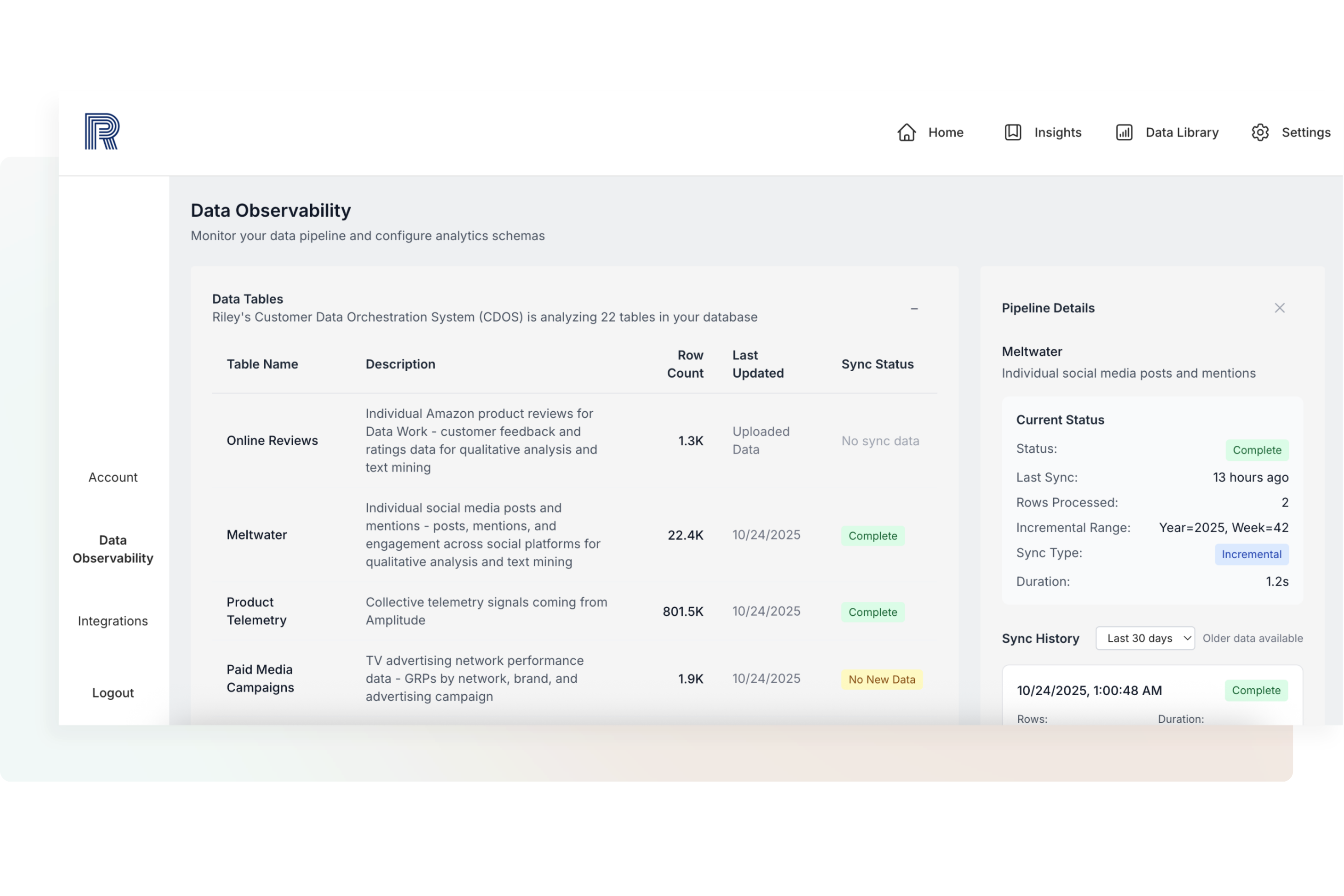Image resolution: width=1344 pixels, height=896 pixels.
Task: Open the Last 30 days dropdown
Action: point(1145,638)
